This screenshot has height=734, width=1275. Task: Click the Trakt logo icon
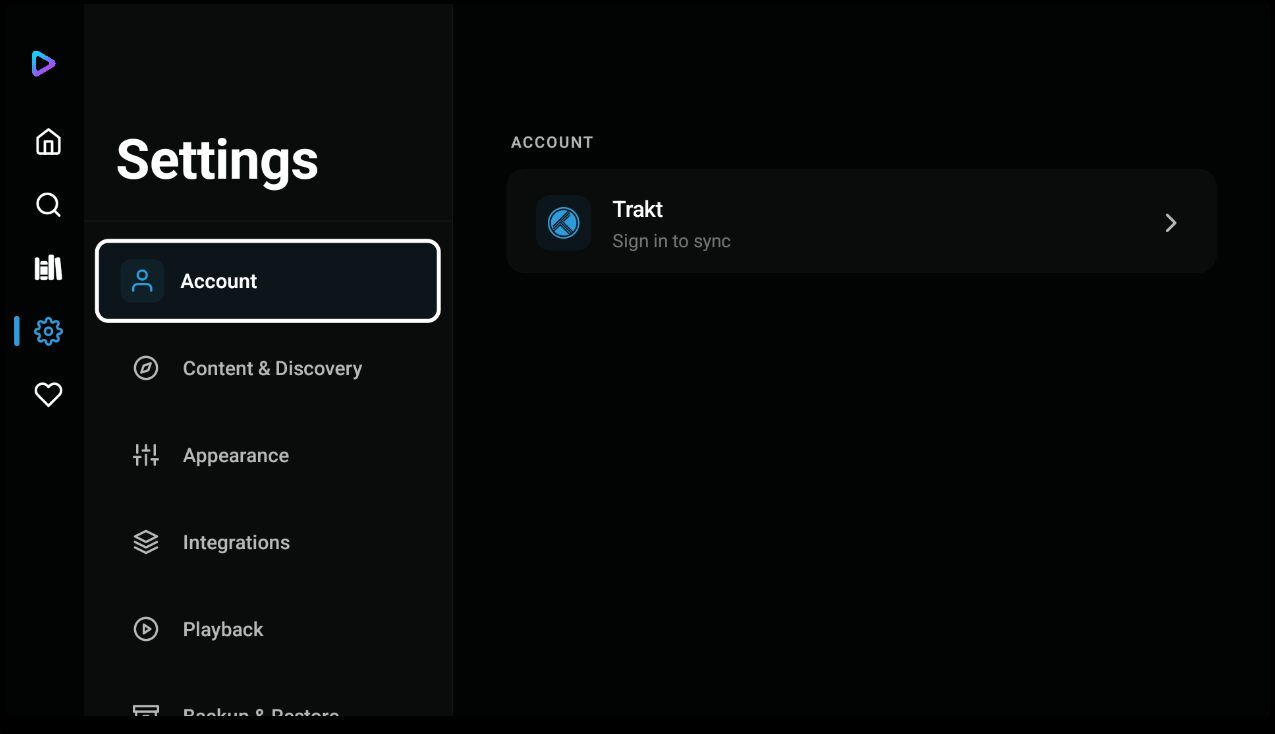[563, 222]
